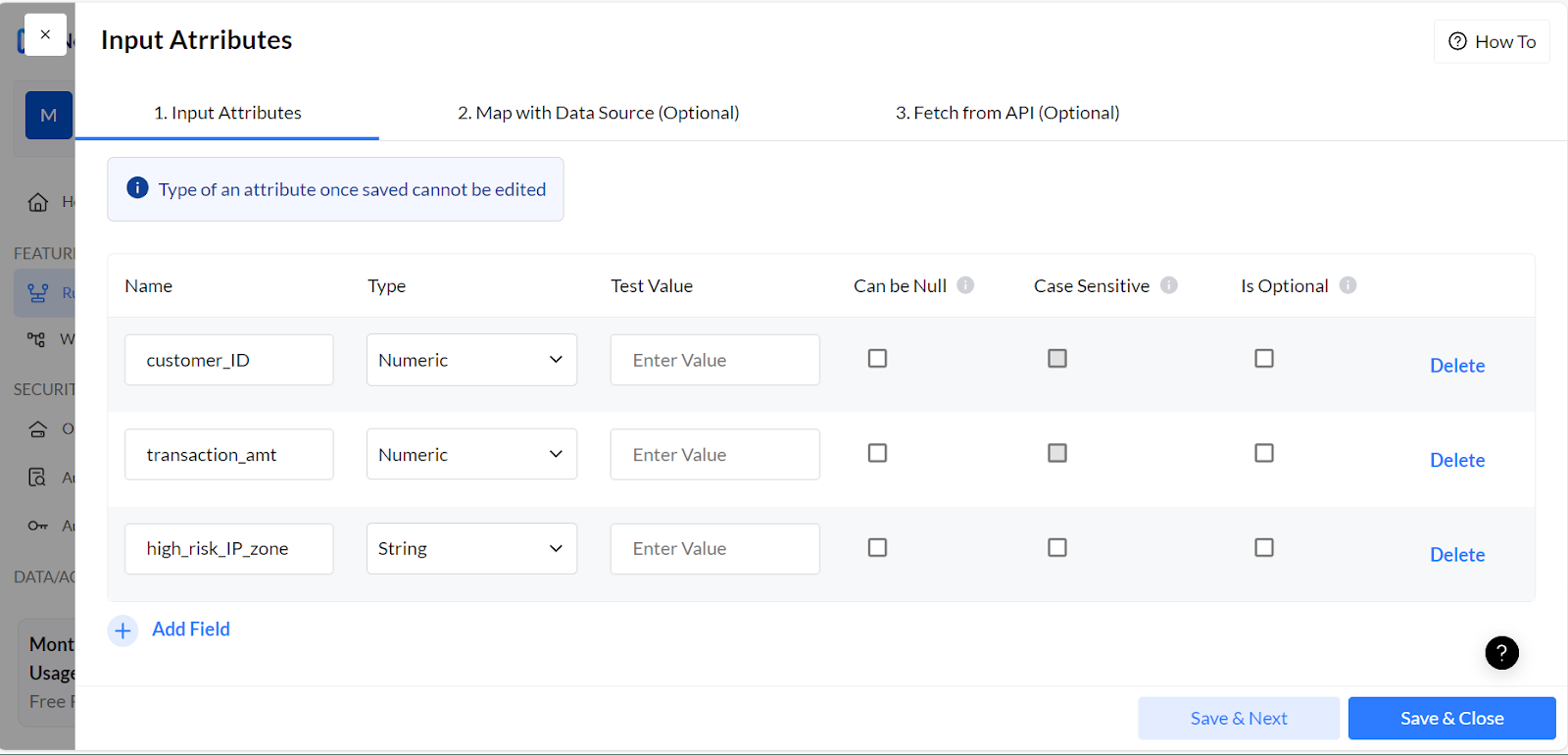
Task: Open the Type dropdown for customer_ID
Action: pos(471,360)
